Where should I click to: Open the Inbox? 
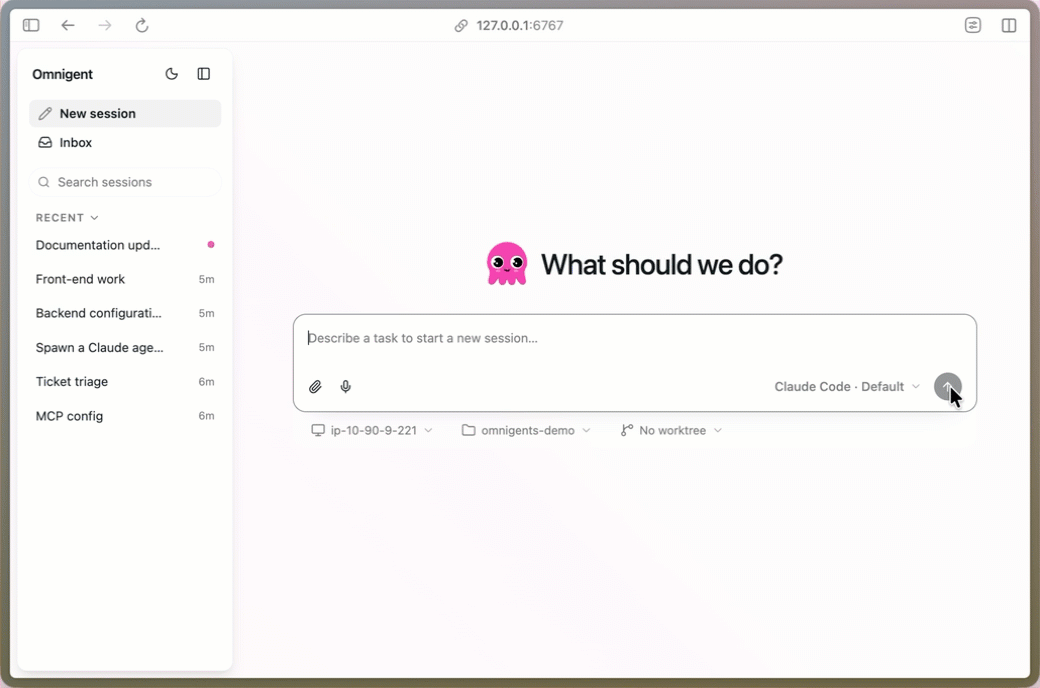(125, 143)
